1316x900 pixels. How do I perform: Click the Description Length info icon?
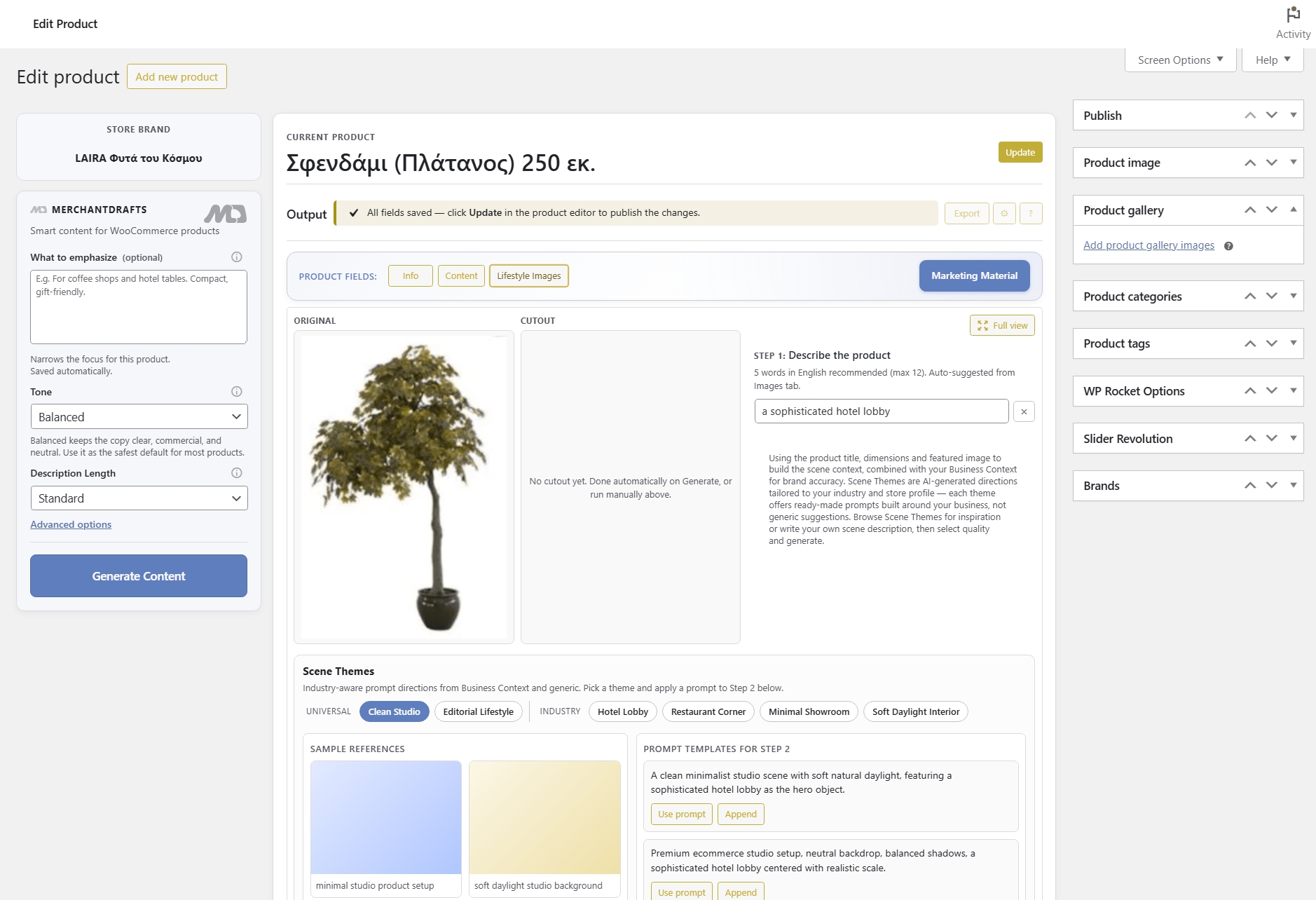coord(237,473)
